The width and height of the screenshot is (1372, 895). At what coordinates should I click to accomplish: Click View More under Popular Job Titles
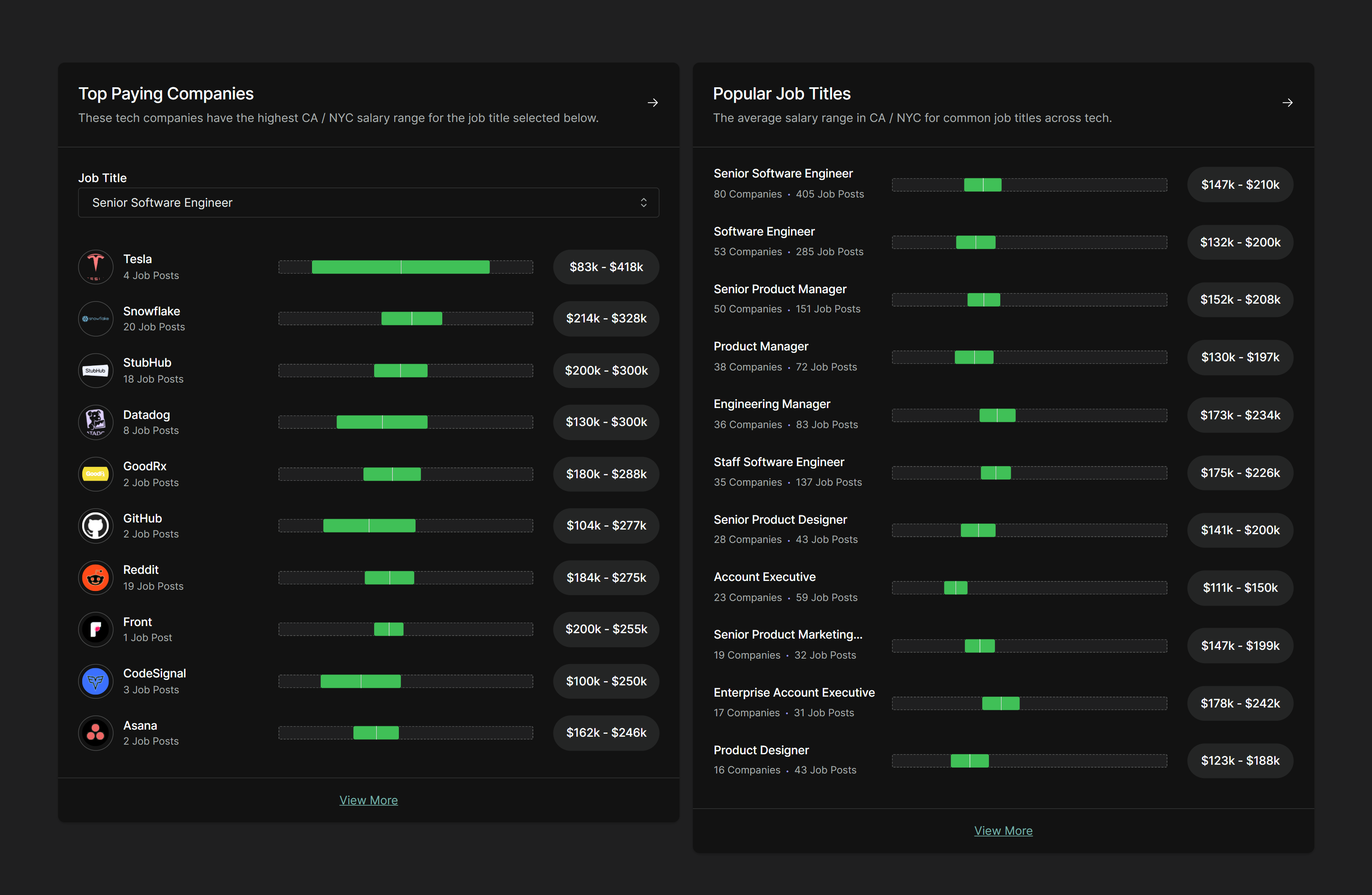click(x=1003, y=830)
